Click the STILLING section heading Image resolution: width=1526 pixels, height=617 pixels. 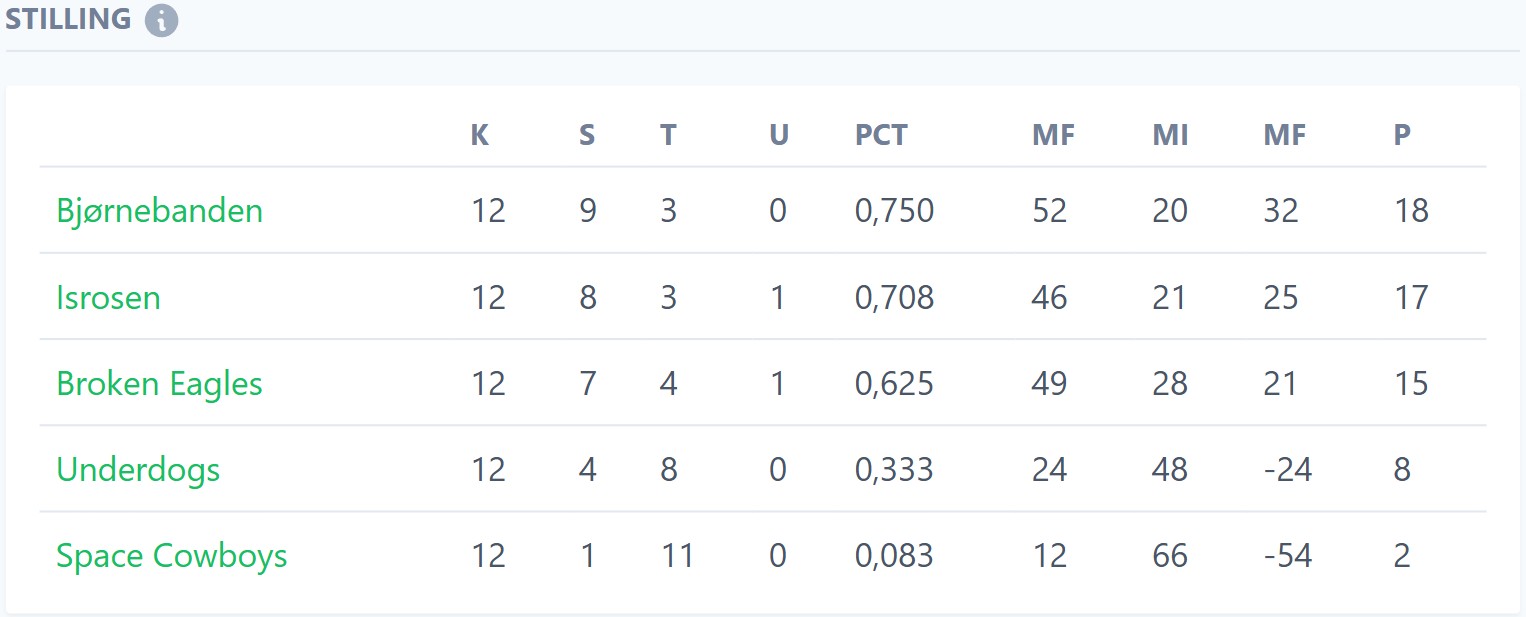pyautogui.click(x=68, y=19)
